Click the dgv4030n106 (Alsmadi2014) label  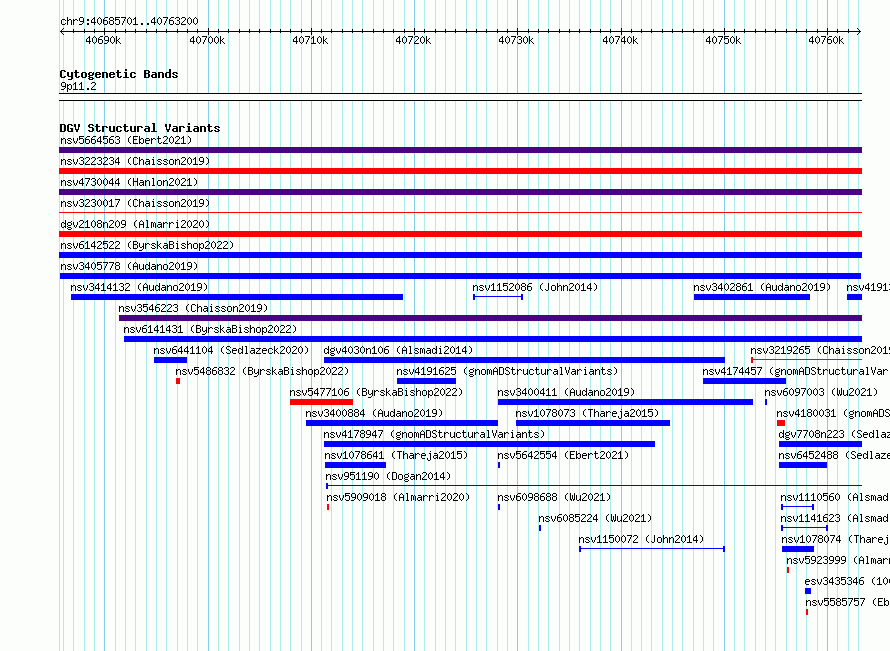click(398, 350)
